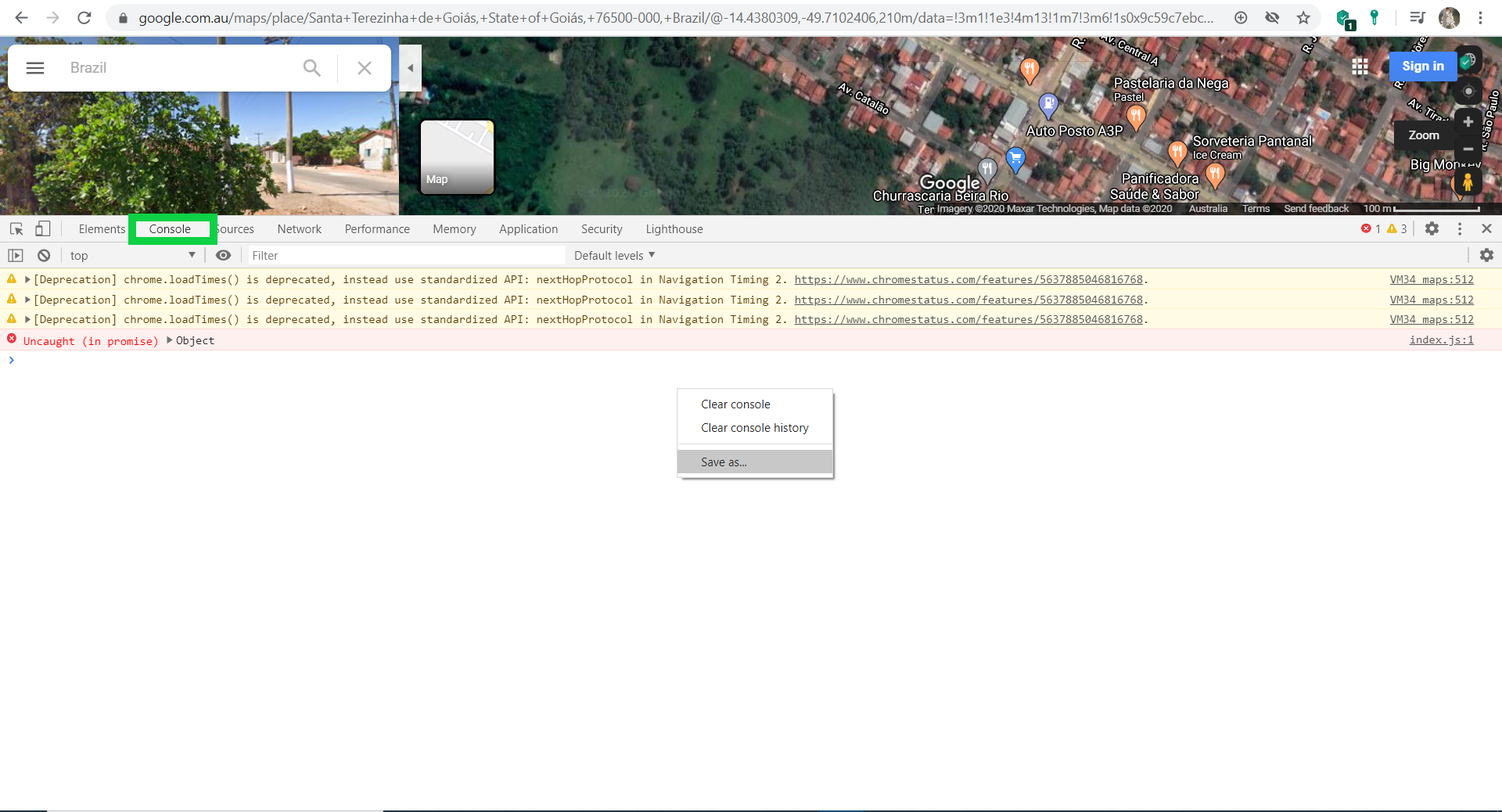Zoom in the map with plus
This screenshot has width=1502, height=812.
(x=1468, y=122)
